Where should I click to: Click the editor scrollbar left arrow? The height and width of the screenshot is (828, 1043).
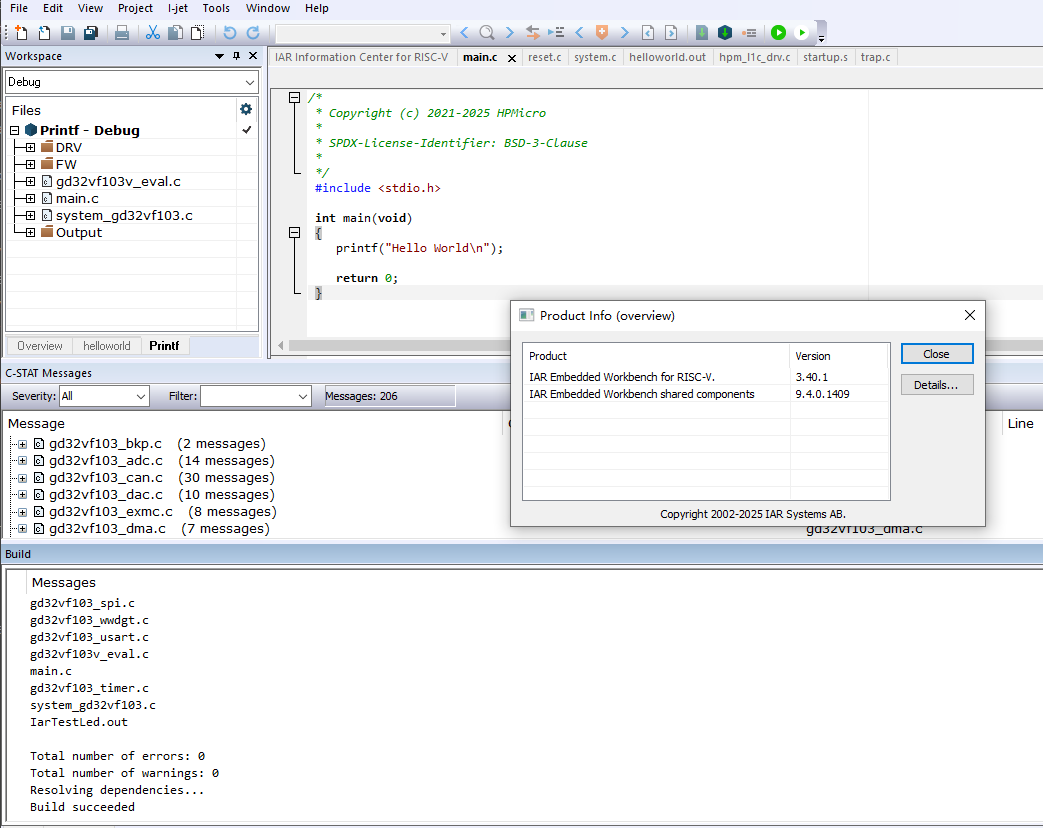281,345
